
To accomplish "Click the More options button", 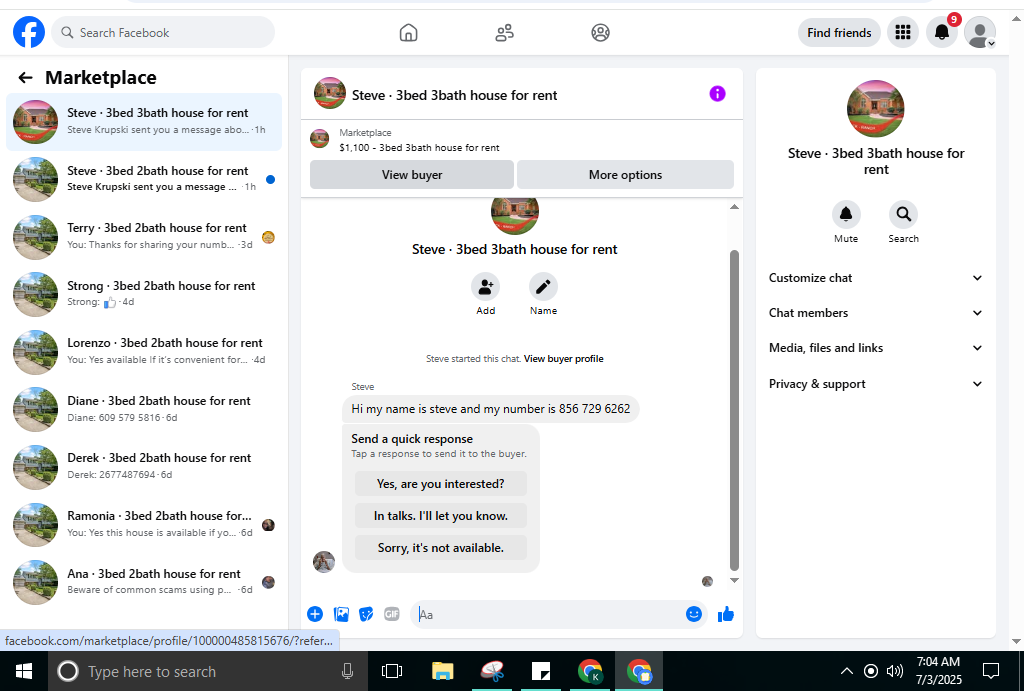I will pos(625,175).
